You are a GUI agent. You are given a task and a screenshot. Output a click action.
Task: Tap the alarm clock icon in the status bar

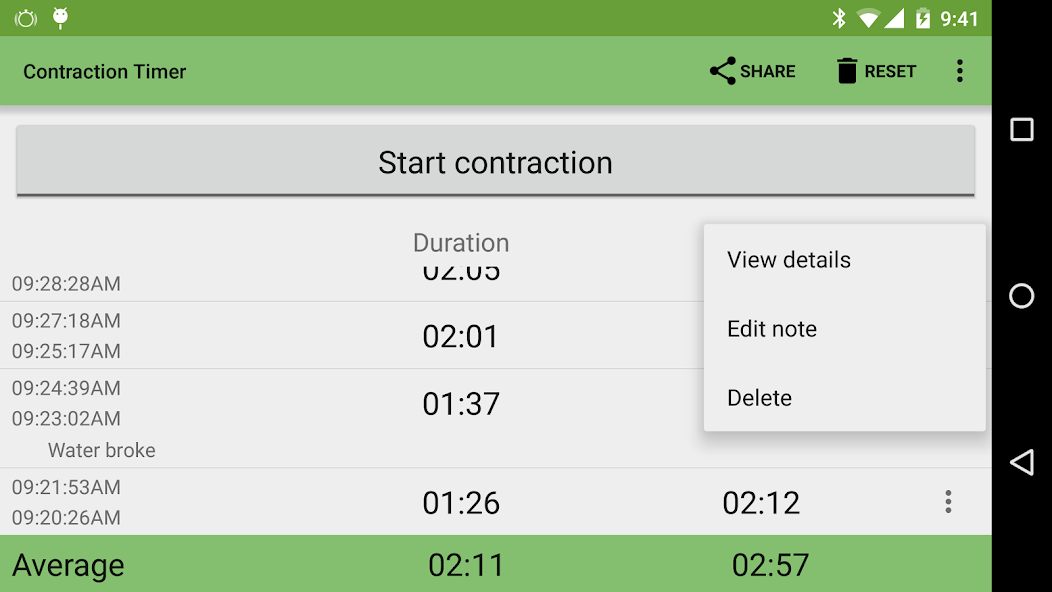(25, 17)
